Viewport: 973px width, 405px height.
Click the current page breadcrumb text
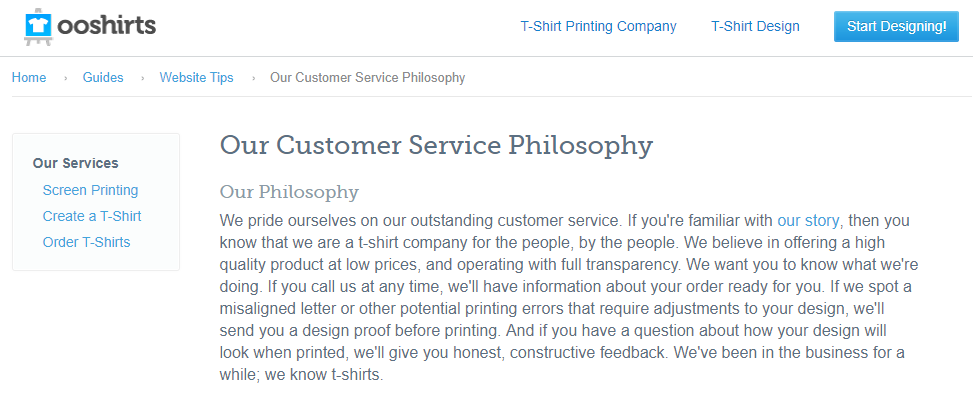[367, 78]
